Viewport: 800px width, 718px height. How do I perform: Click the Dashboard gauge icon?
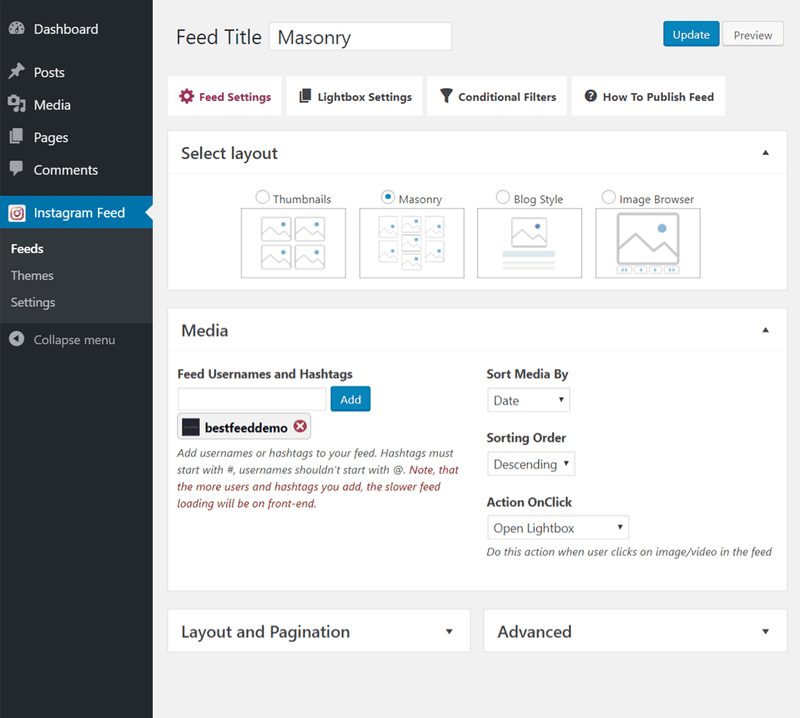coord(17,29)
